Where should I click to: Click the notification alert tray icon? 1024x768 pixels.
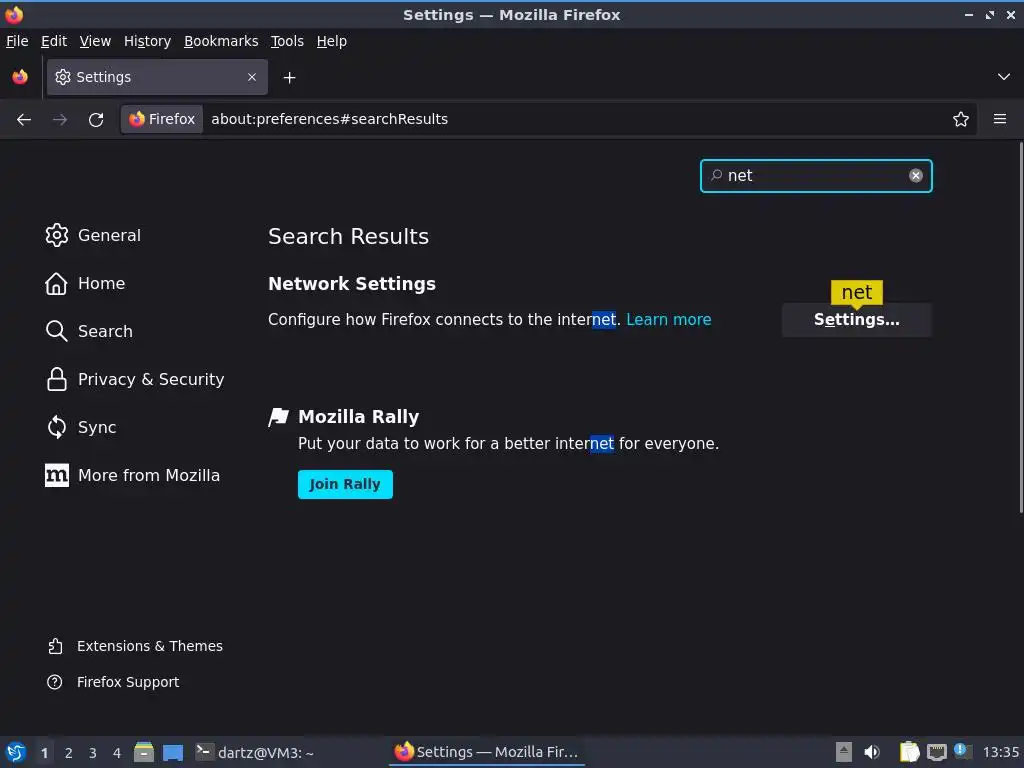[x=962, y=751]
